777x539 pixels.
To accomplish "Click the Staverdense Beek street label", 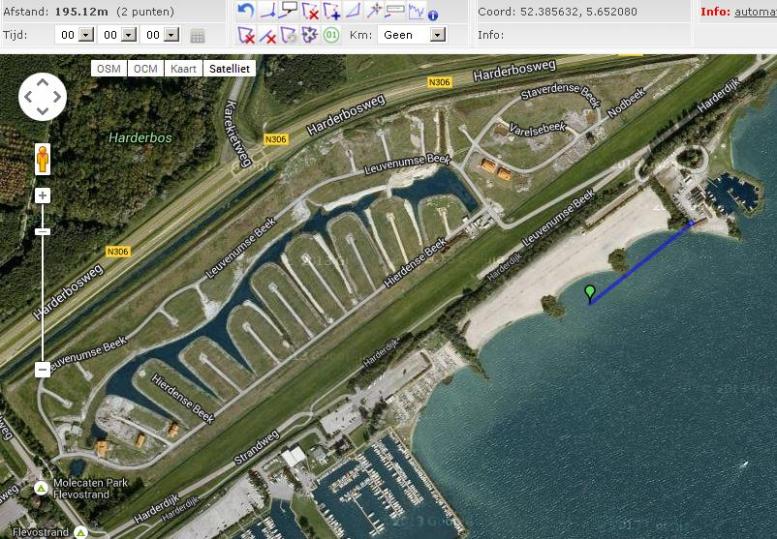I will point(560,93).
